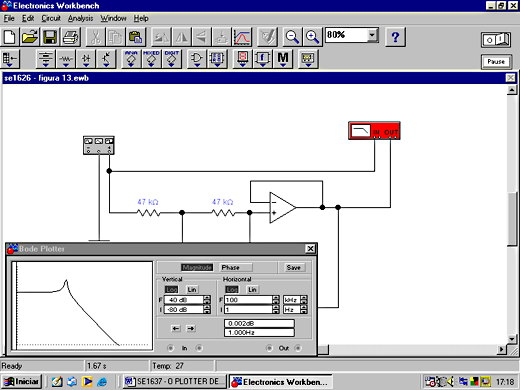Adjust Horizontal F 100 value stepper
The height and width of the screenshot is (390, 520).
[276, 300]
